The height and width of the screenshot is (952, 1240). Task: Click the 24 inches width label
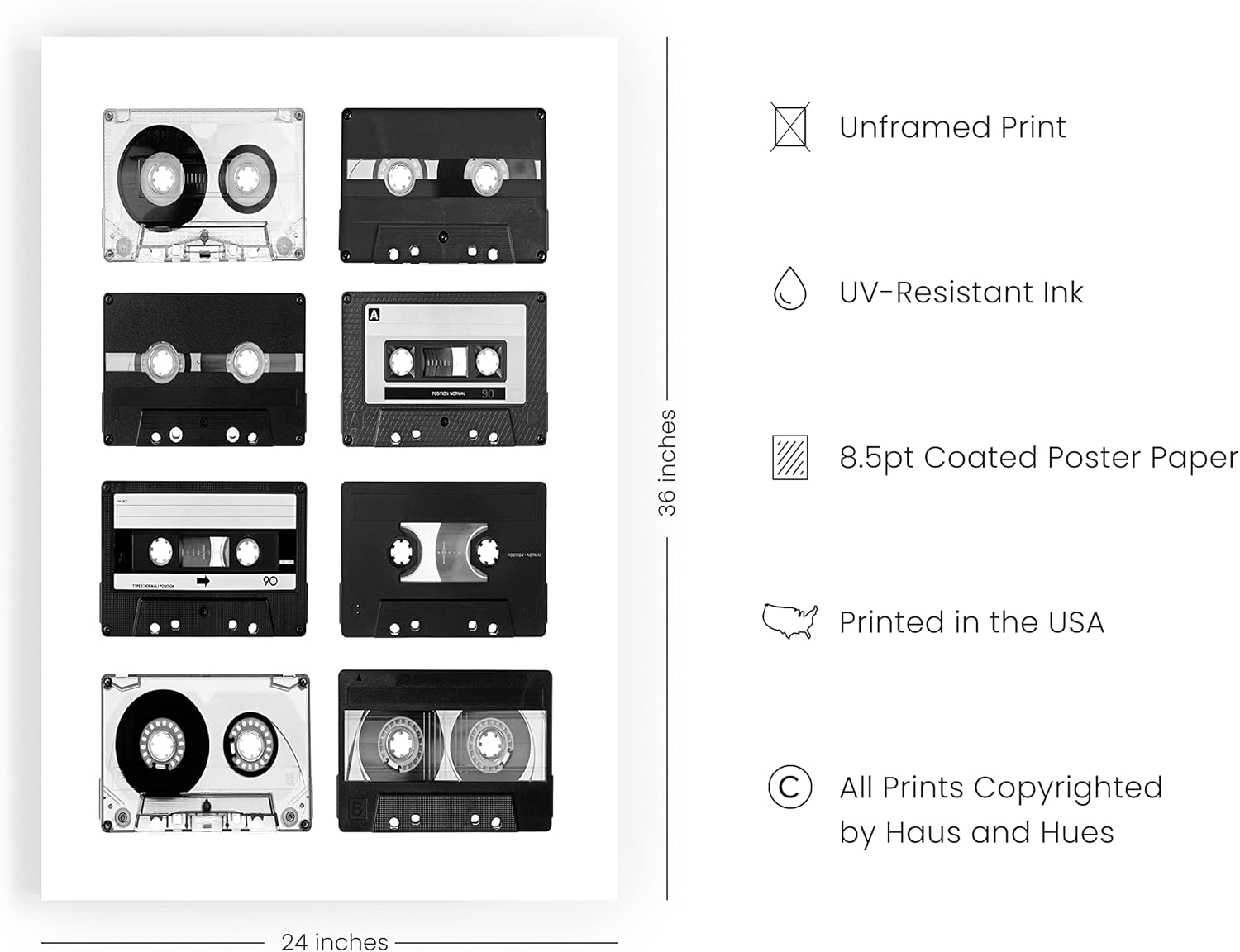(335, 941)
